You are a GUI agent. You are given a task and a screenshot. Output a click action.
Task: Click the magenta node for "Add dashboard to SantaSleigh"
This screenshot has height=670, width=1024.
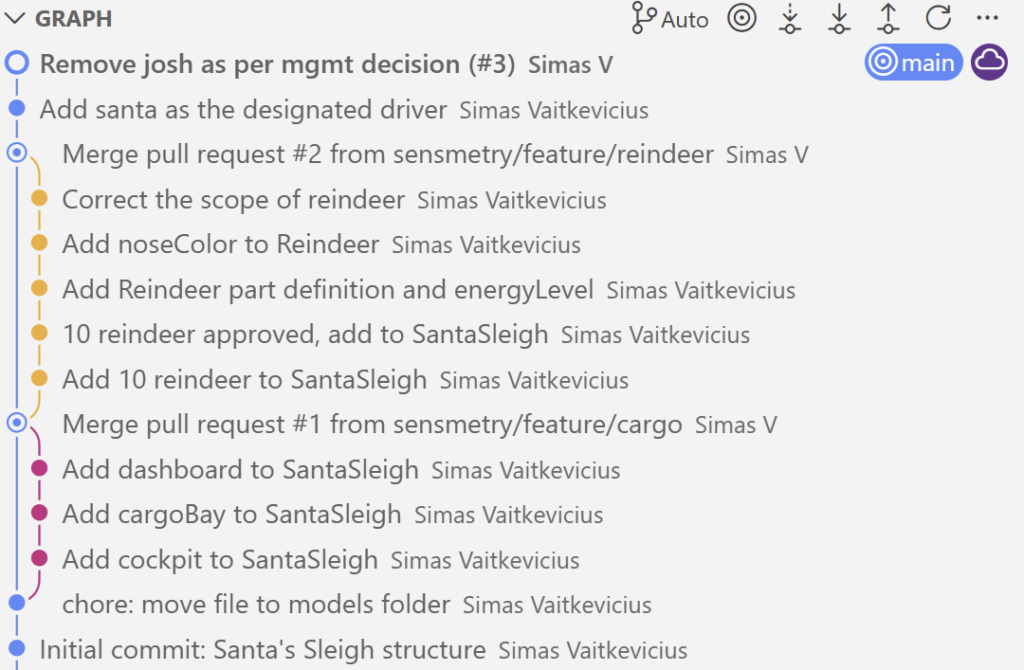39,468
